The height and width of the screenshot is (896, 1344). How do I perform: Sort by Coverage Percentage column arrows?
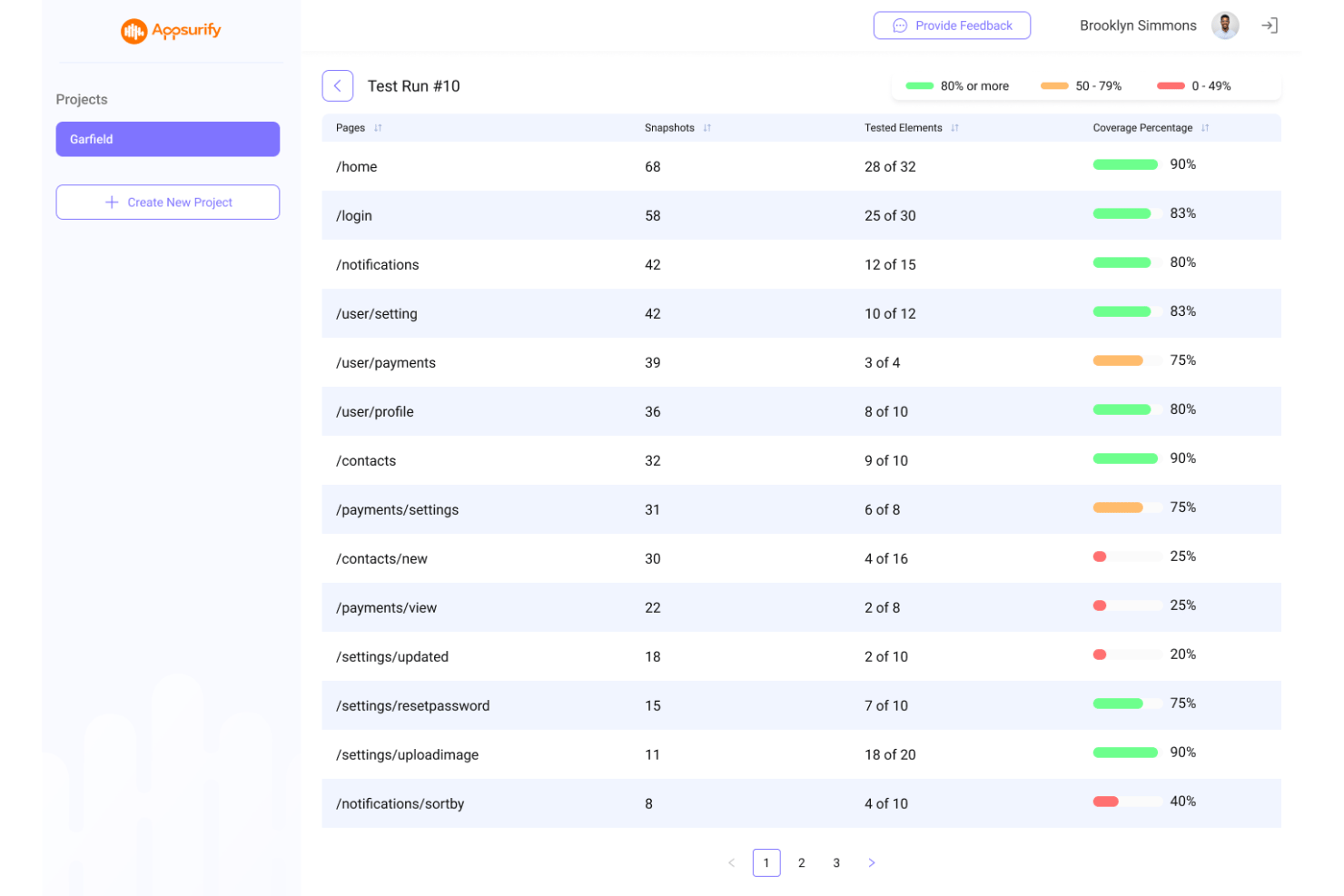pos(1205,128)
